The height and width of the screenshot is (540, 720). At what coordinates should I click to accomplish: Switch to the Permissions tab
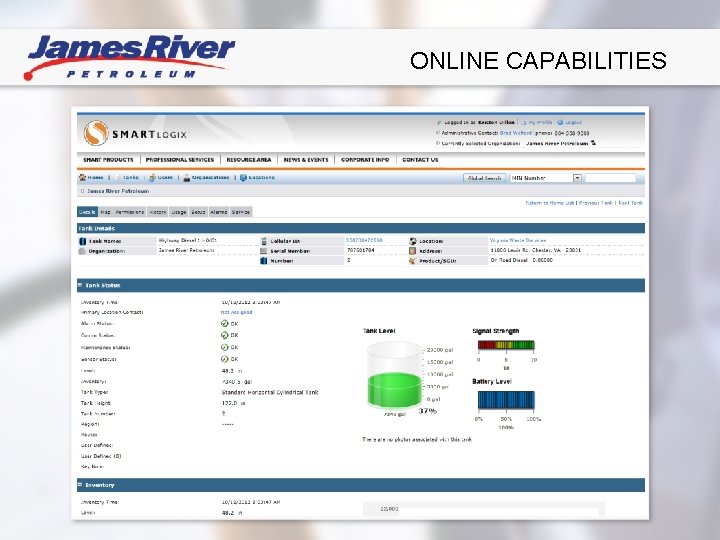point(129,212)
